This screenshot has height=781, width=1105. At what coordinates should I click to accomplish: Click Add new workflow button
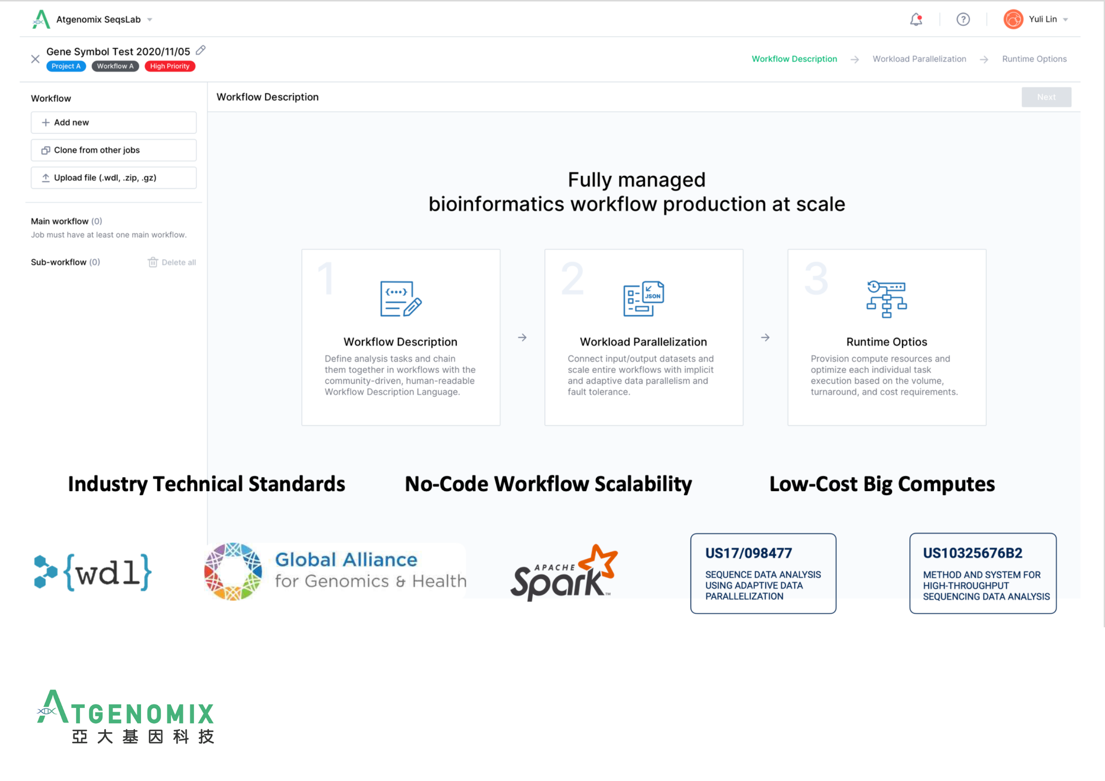pos(113,123)
